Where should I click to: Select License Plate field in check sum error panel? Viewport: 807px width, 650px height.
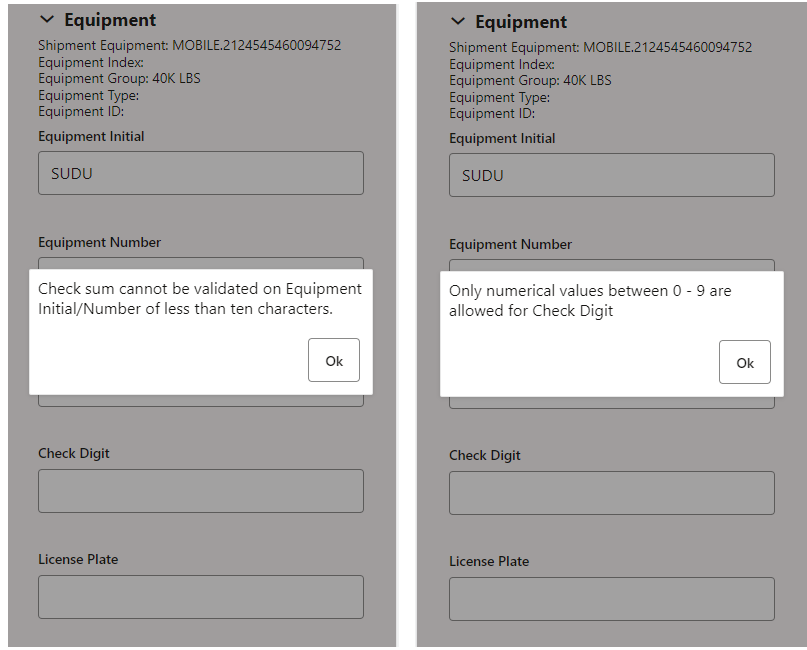click(201, 597)
